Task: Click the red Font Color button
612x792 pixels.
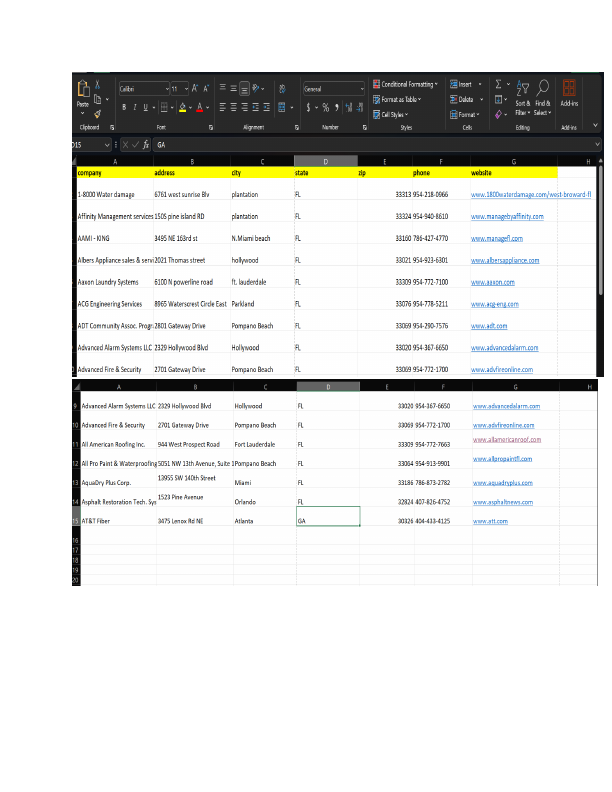Action: coord(199,107)
